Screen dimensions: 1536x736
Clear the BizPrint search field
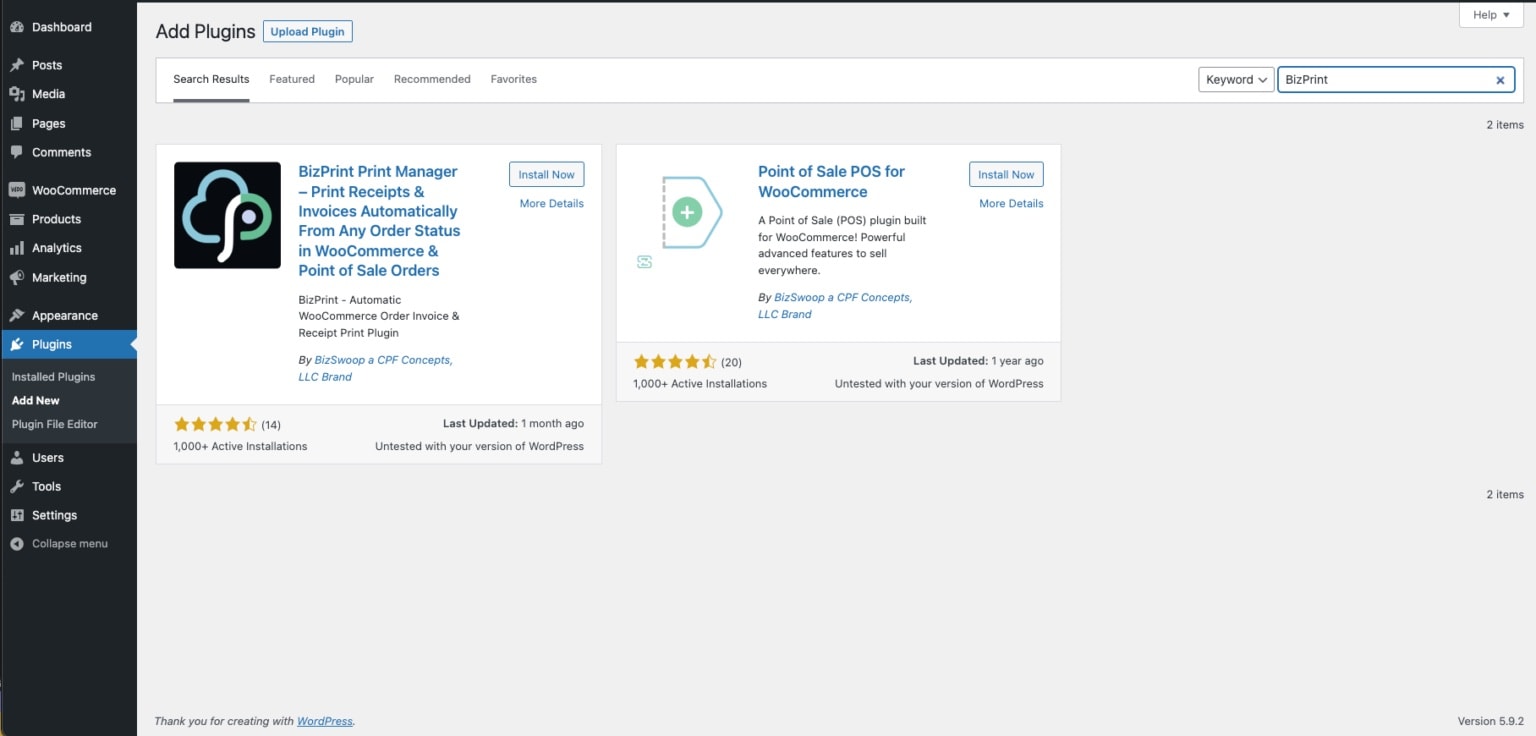(1500, 79)
